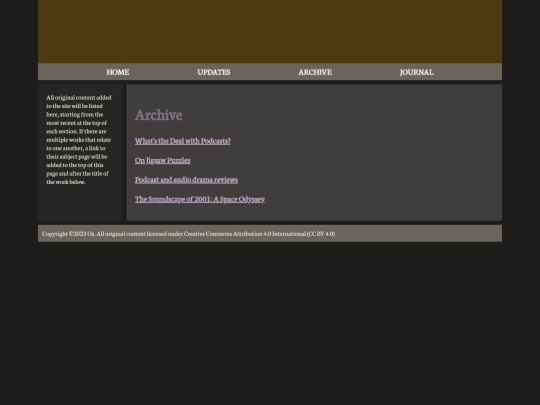The width and height of the screenshot is (540, 405).
Task: Open "What's the Deal with Podcasts?" article
Action: point(183,141)
